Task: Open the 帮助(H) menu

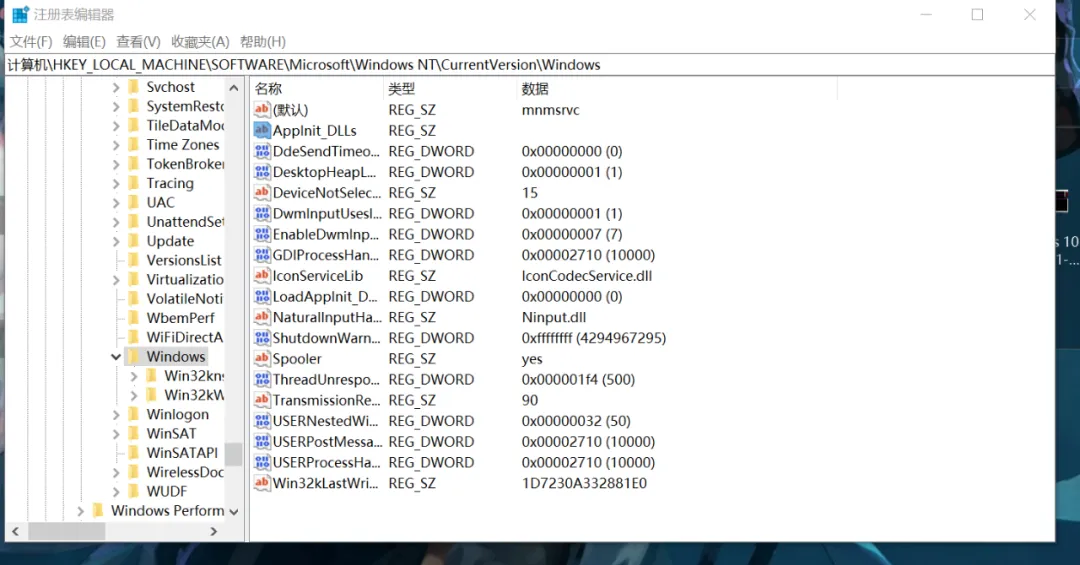Action: click(262, 42)
